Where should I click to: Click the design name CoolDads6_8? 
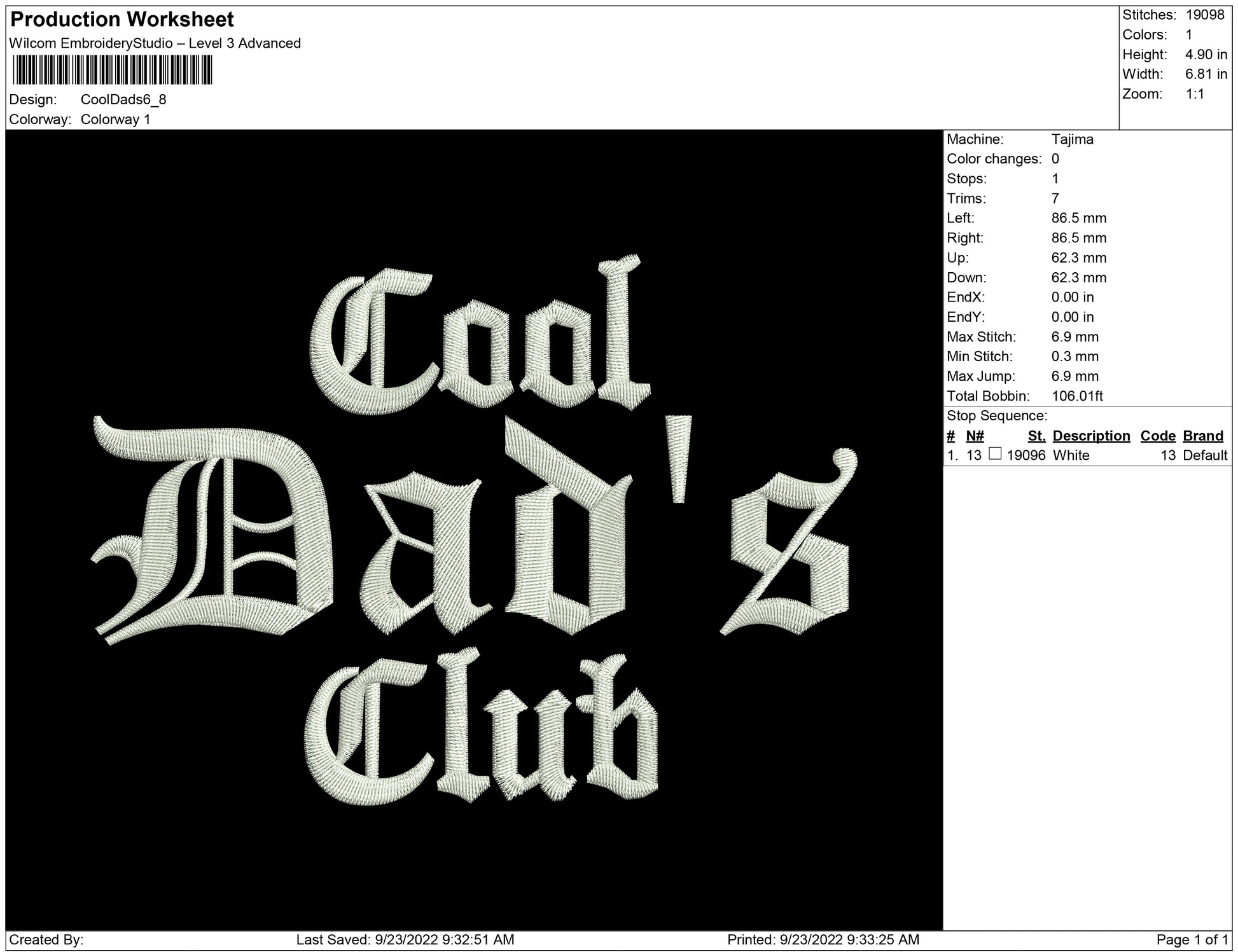coord(123,99)
